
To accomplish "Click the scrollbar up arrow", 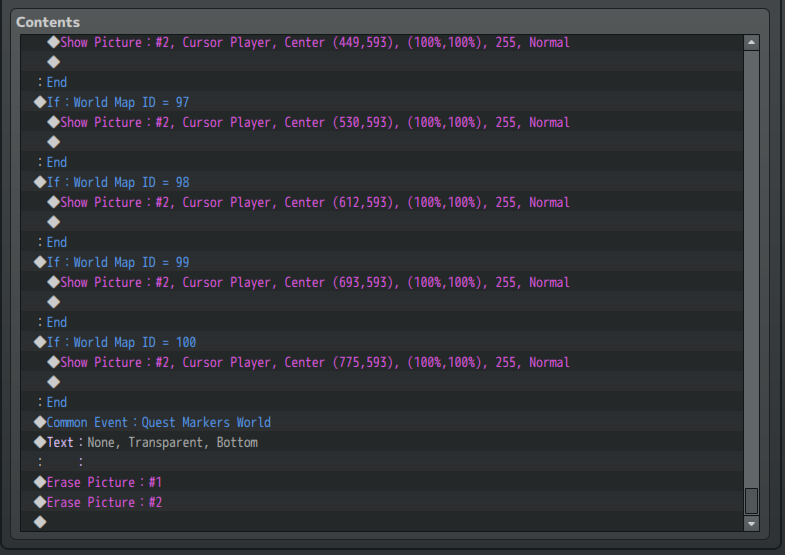I will pyautogui.click(x=752, y=43).
